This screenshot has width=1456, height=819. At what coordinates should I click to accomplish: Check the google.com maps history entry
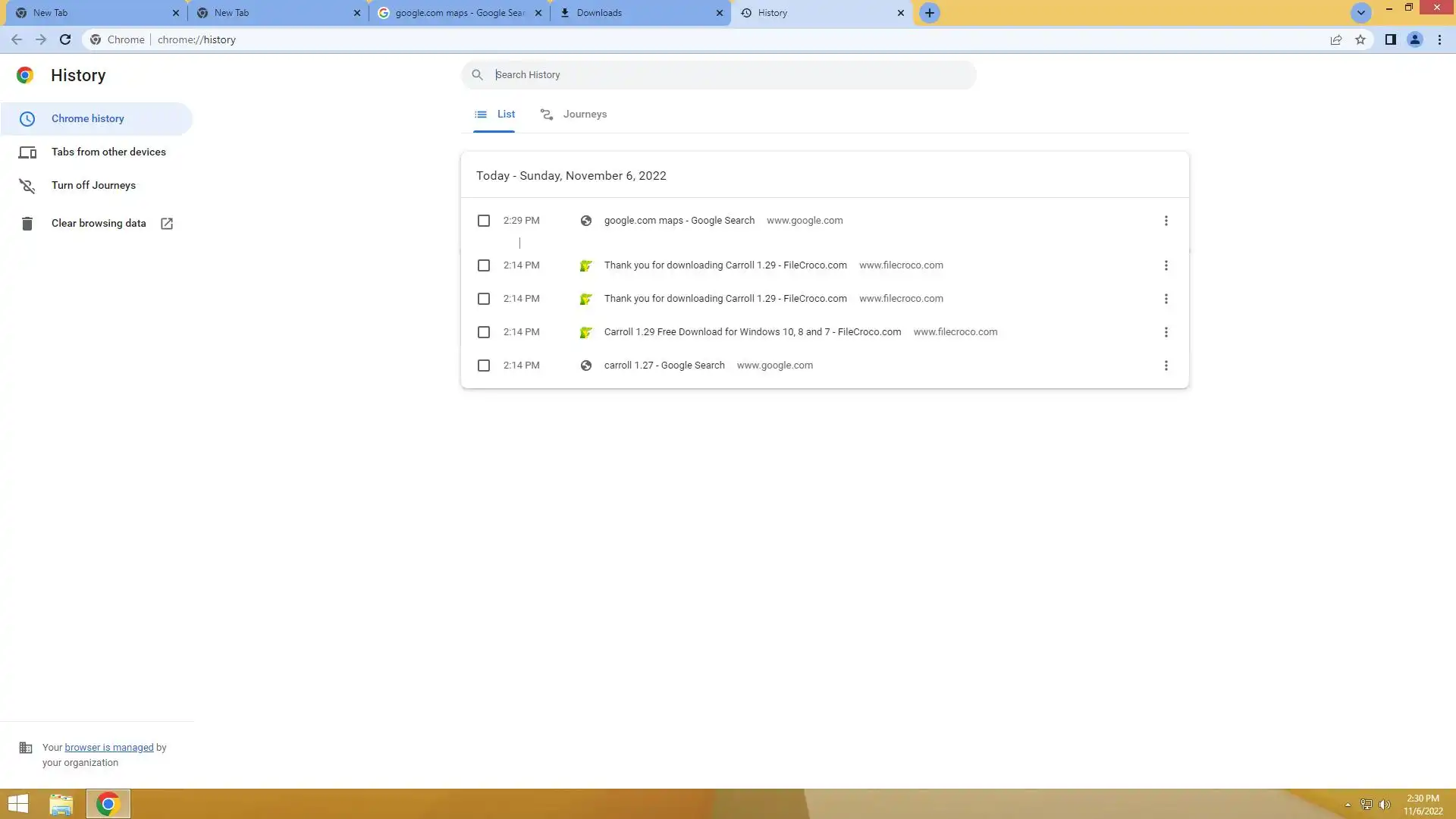pyautogui.click(x=484, y=221)
